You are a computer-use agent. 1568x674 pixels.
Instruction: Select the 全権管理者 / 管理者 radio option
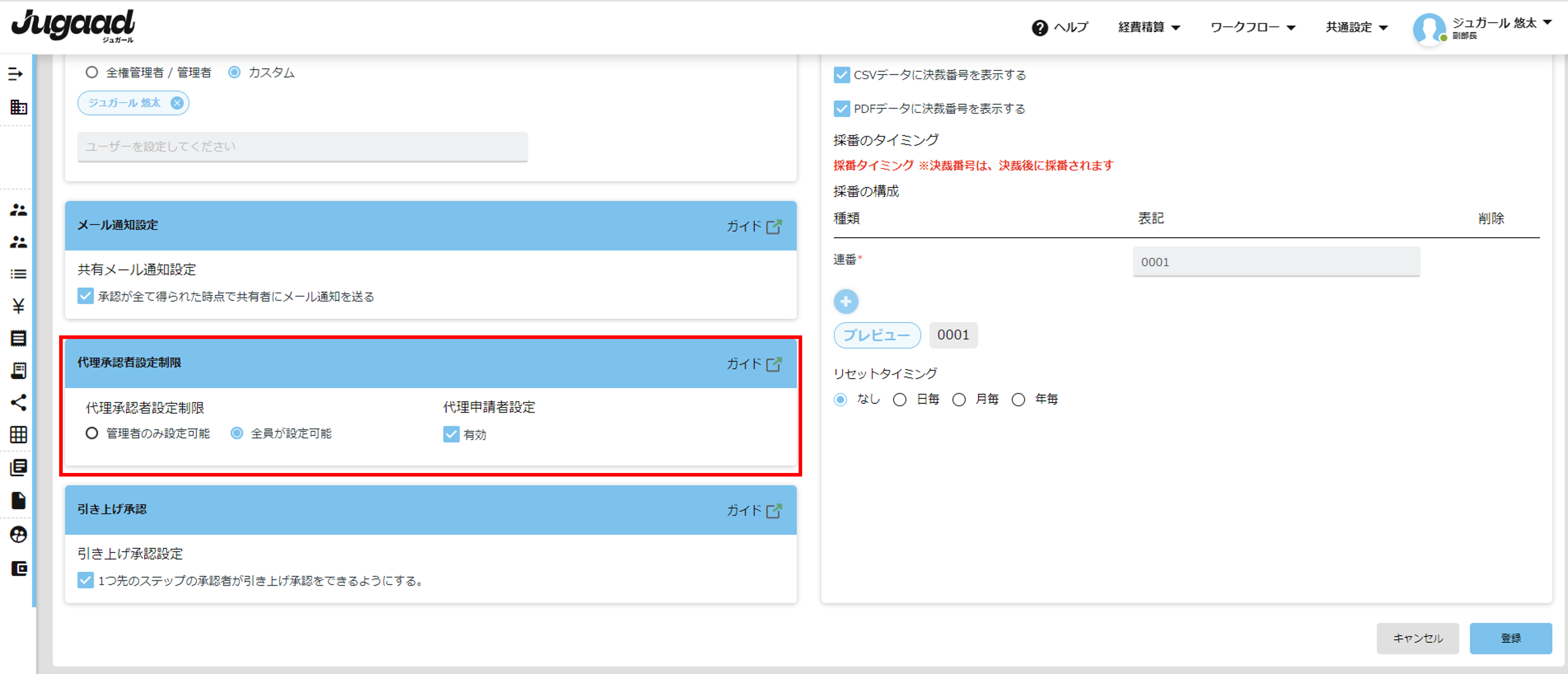(91, 72)
